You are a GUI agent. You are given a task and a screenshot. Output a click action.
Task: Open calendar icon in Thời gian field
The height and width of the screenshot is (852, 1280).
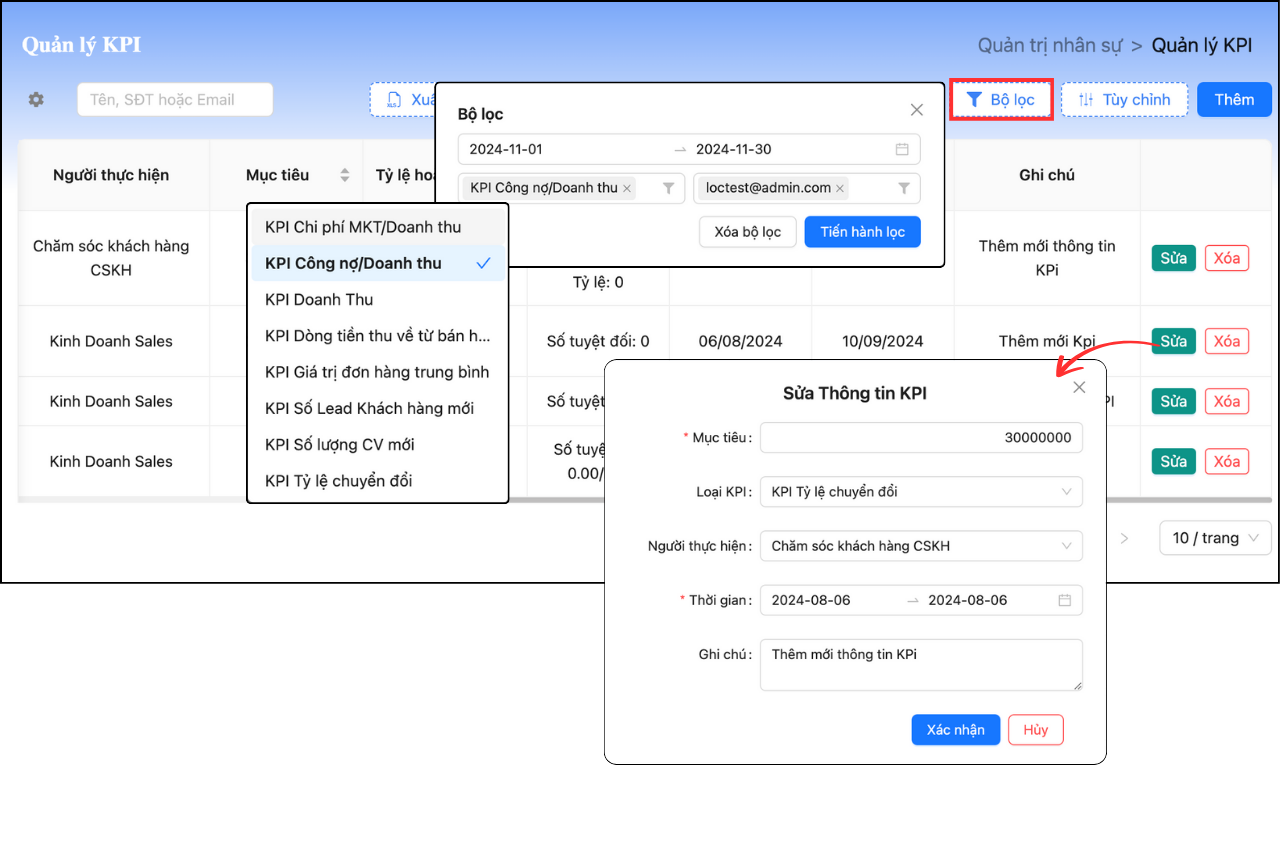click(1064, 601)
